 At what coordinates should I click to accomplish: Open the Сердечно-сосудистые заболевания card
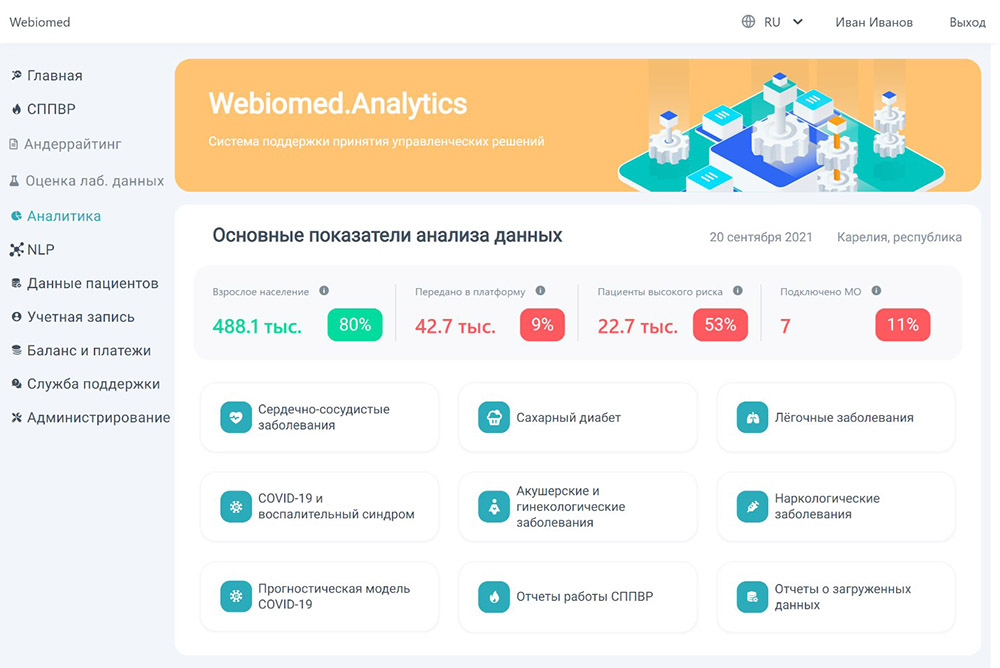(x=320, y=417)
